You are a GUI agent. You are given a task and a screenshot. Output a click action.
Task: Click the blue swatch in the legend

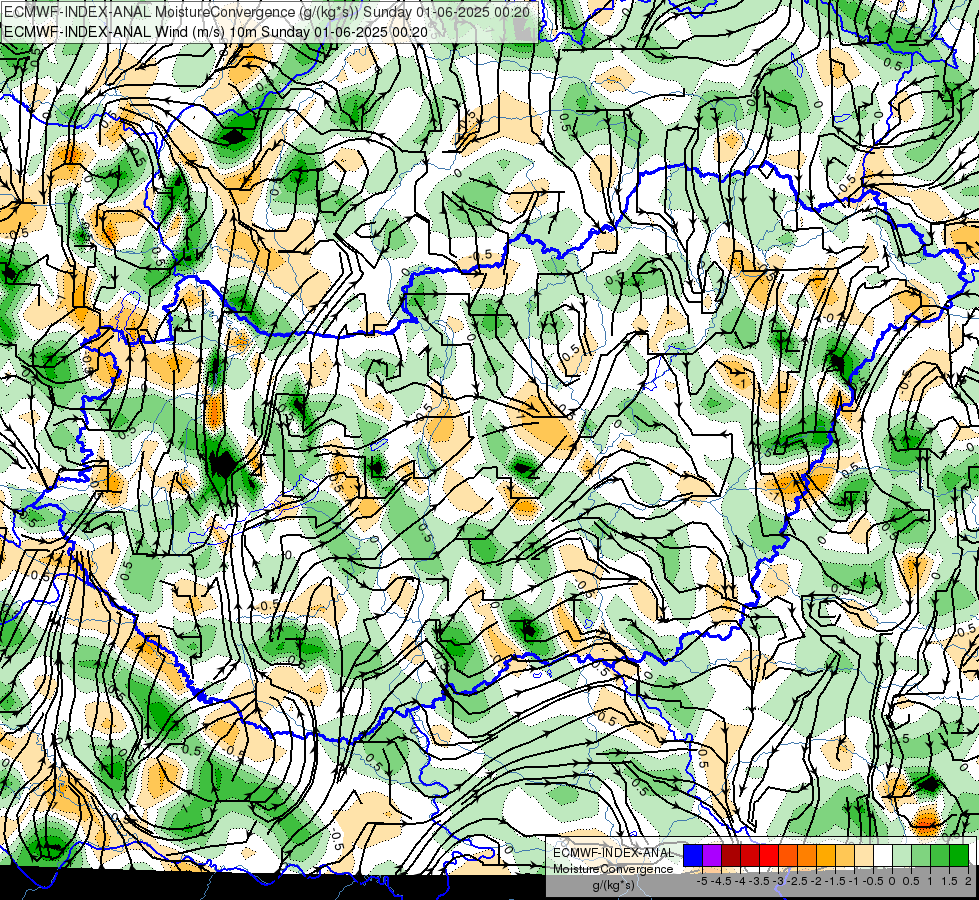coord(693,856)
